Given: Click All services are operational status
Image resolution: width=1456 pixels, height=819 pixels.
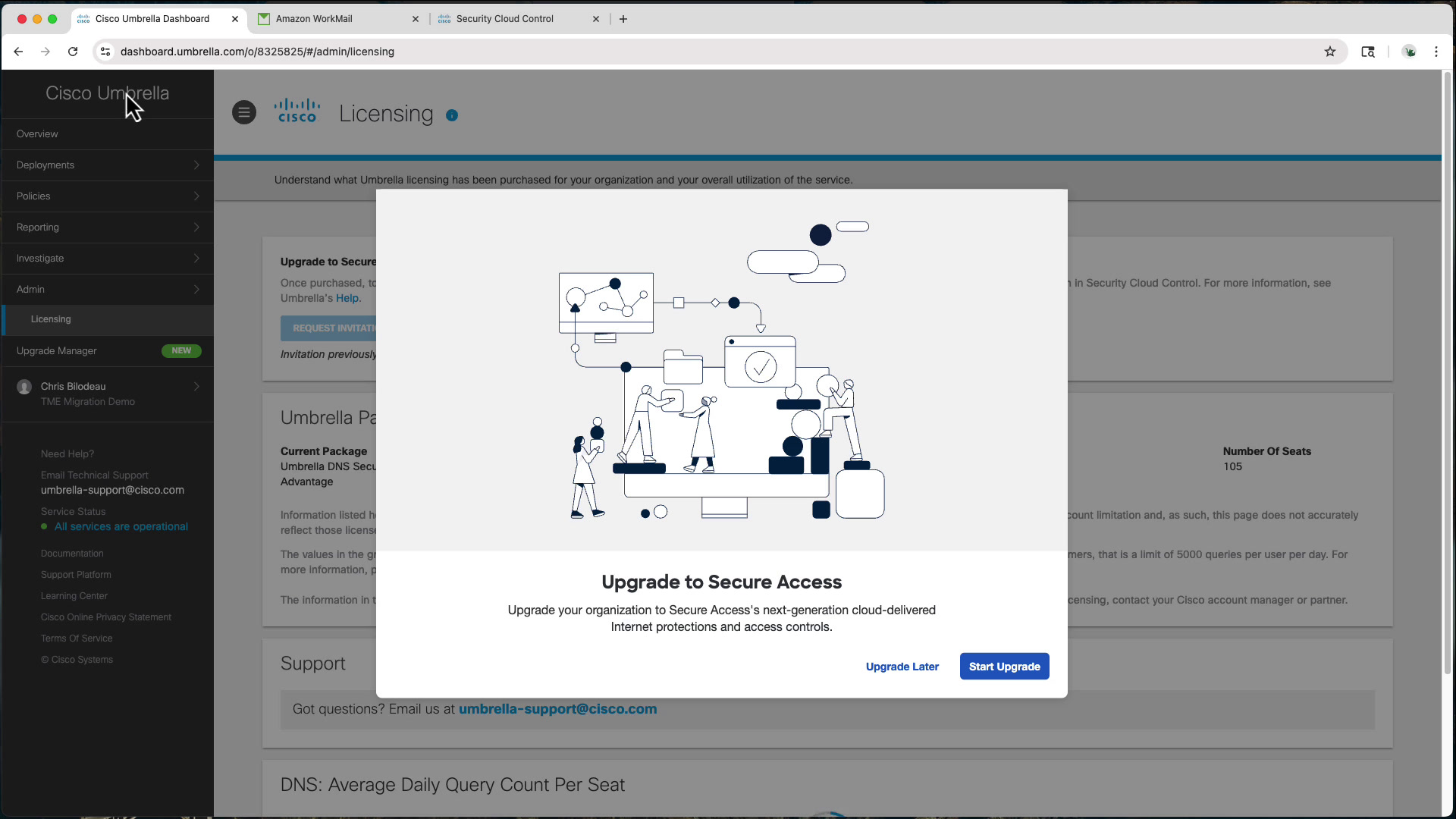Looking at the screenshot, I should 121,526.
